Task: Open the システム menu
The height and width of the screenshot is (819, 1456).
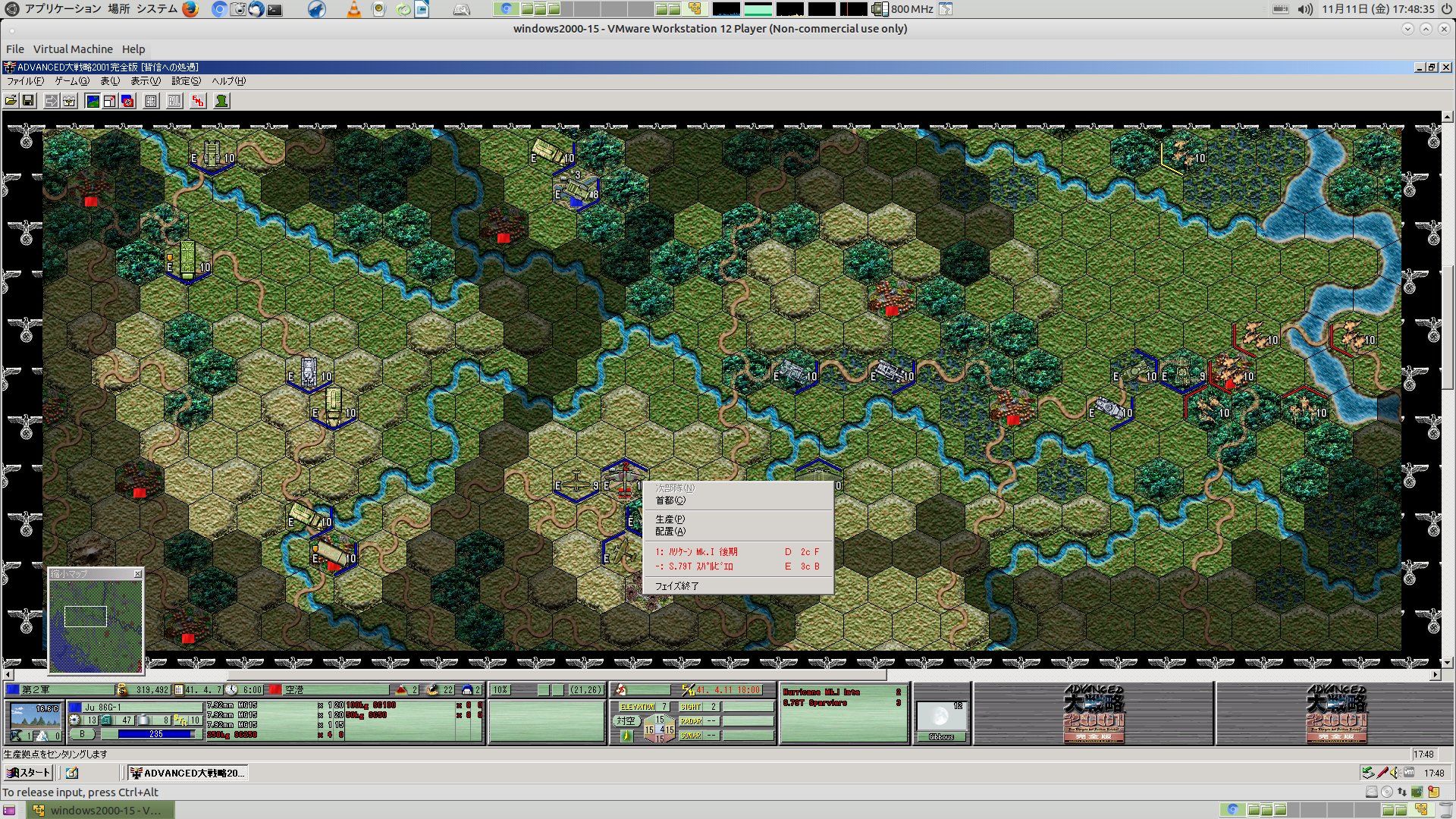Action: coord(157,9)
